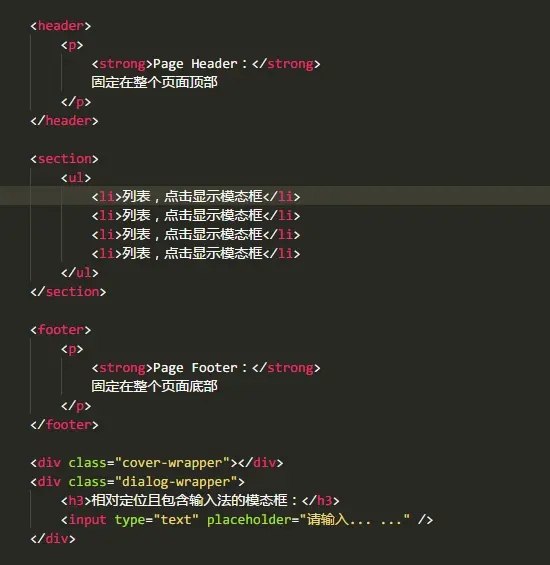Click the closing </footer> tag
Viewport: 550px width, 565px height.
(64, 425)
